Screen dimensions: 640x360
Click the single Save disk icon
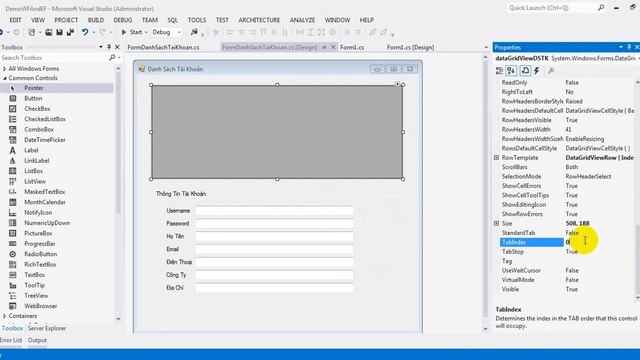[60, 32]
